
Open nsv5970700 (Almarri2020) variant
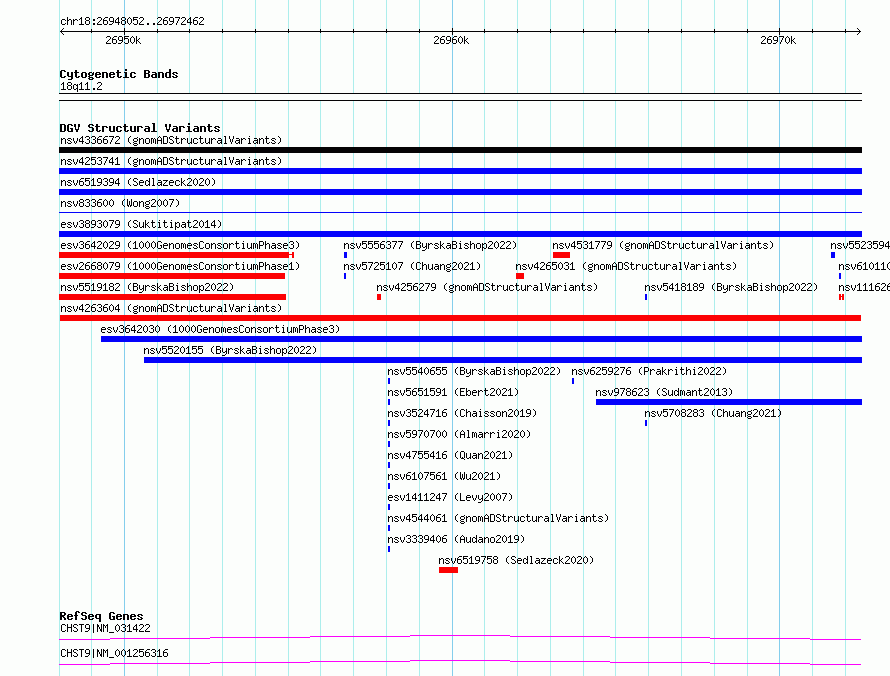(x=459, y=434)
